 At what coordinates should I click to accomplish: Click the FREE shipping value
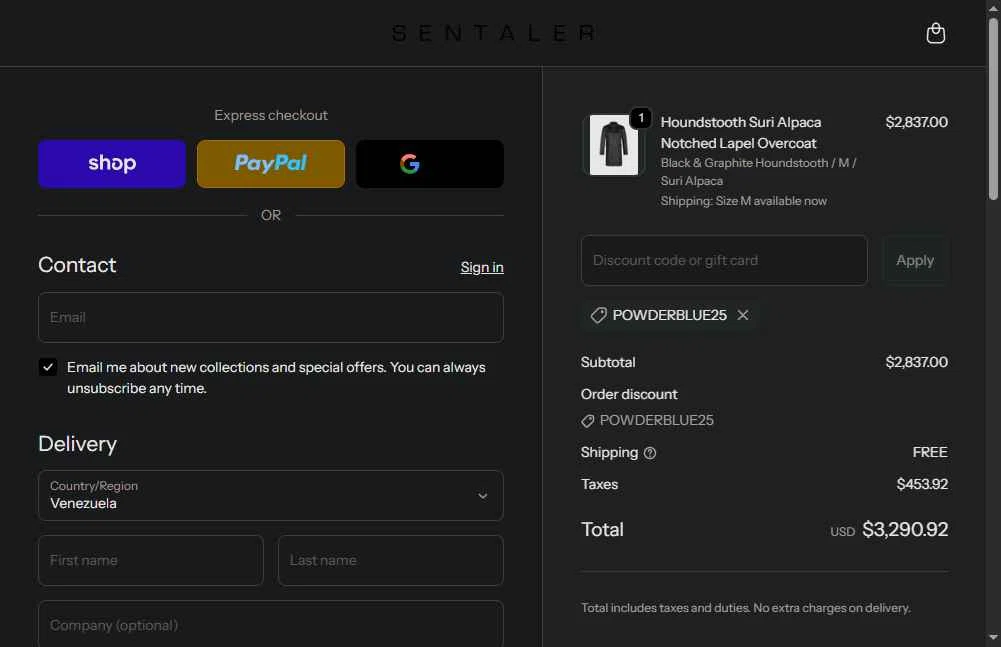930,452
